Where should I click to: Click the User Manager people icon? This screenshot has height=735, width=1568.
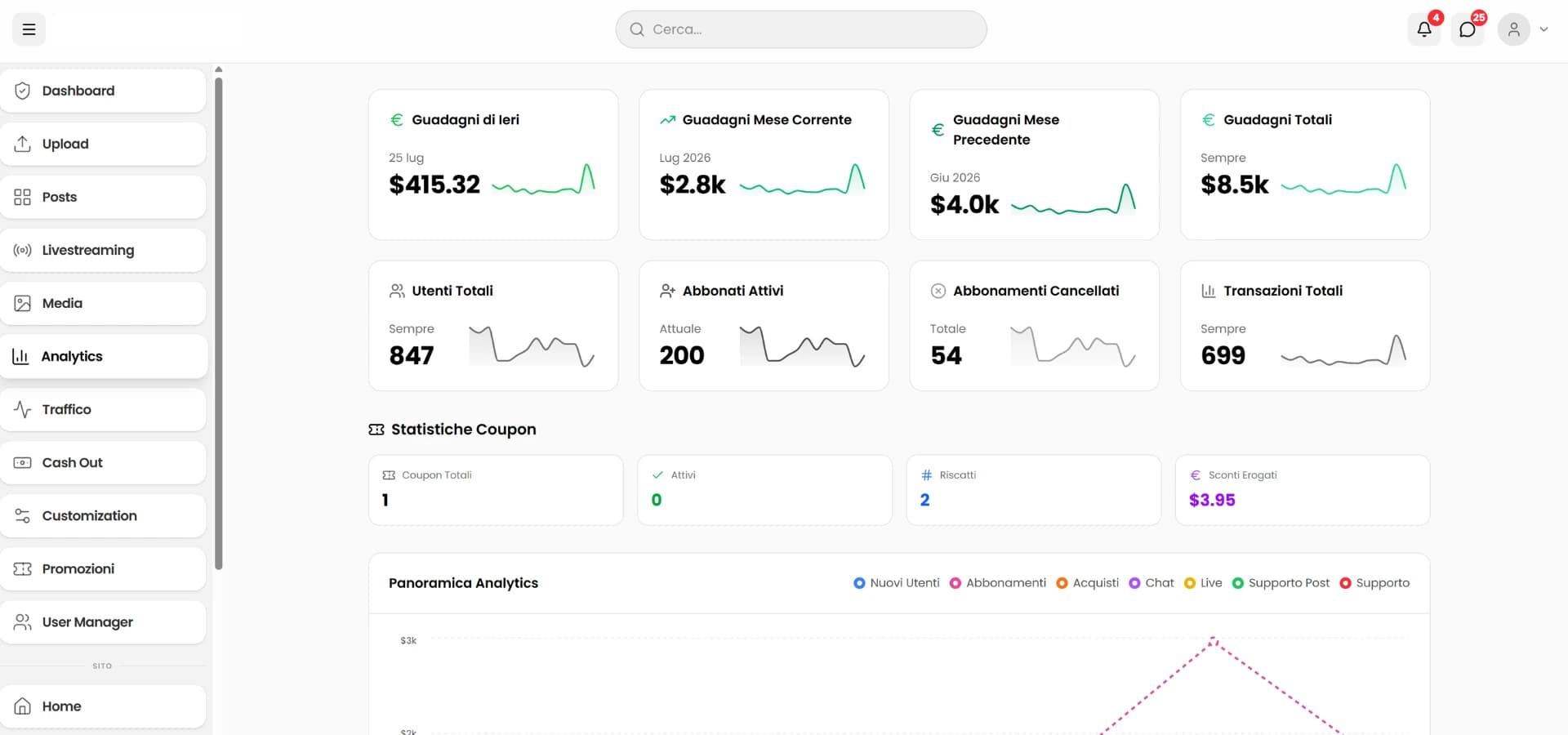point(22,621)
